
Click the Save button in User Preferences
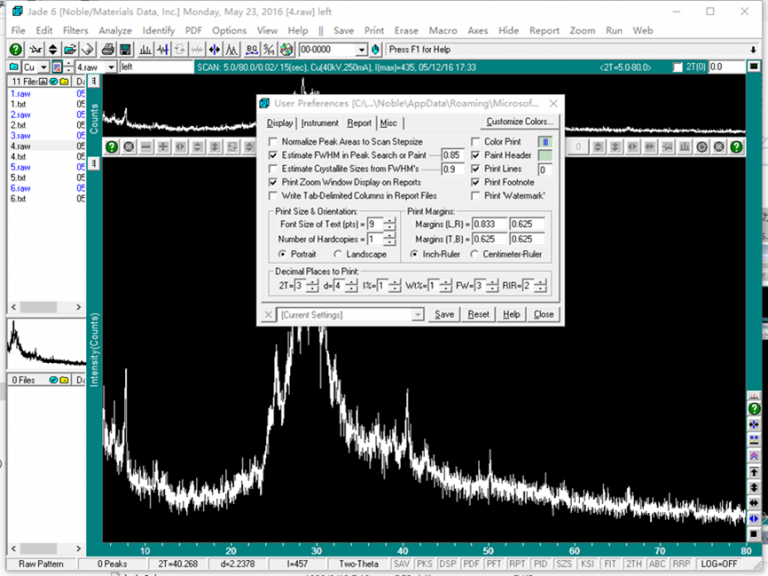click(444, 314)
